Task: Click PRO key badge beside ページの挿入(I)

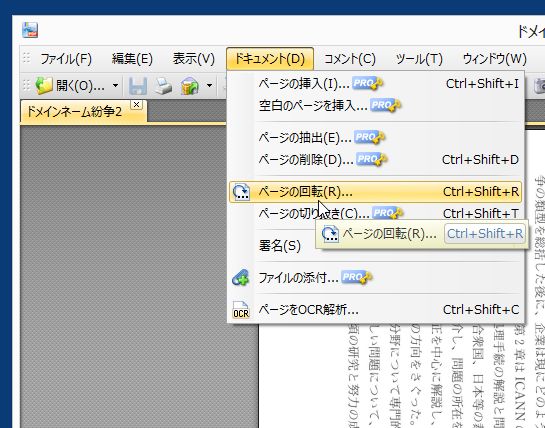Action: pos(367,84)
